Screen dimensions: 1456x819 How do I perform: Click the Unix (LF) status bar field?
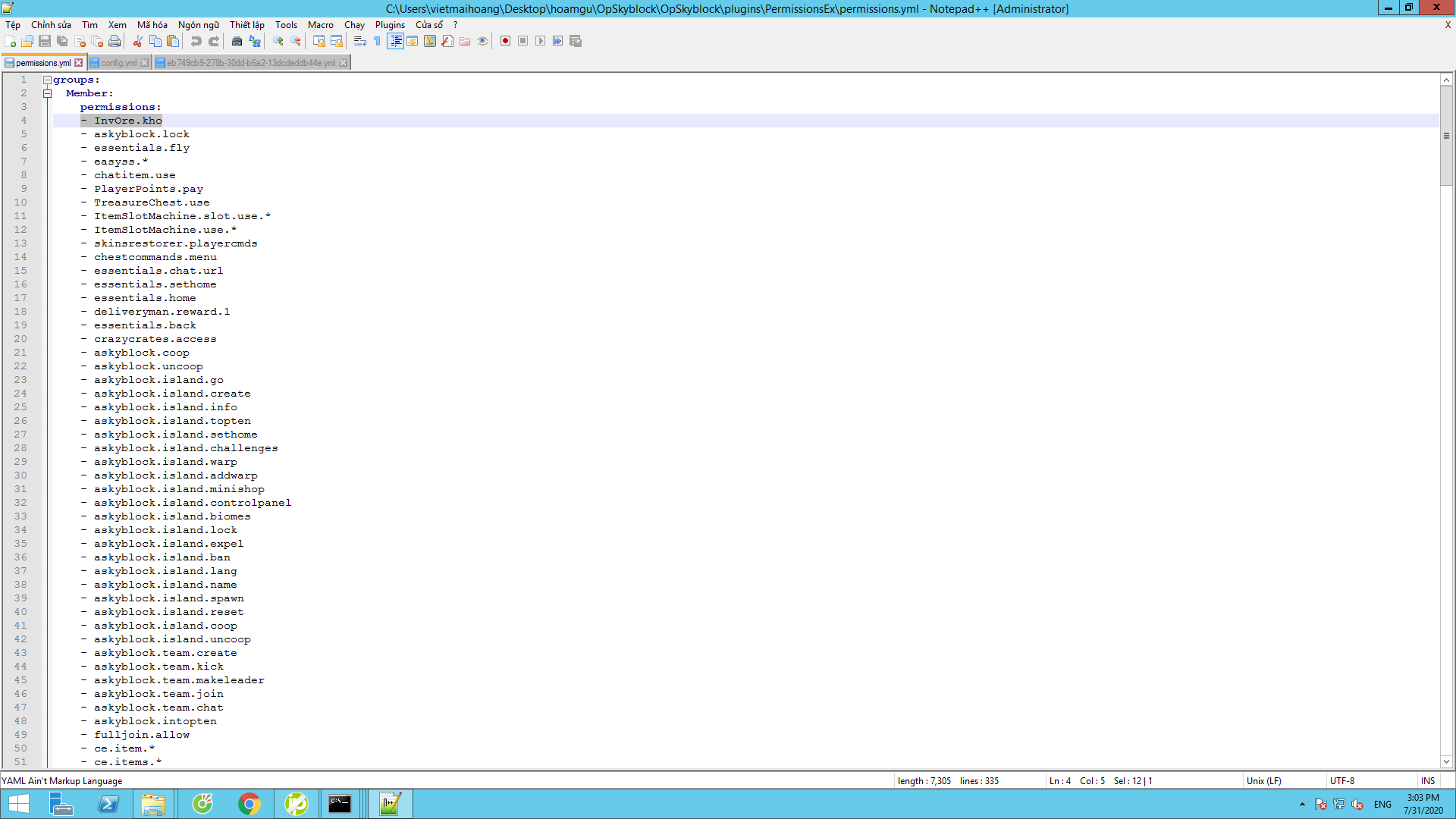coord(1263,780)
